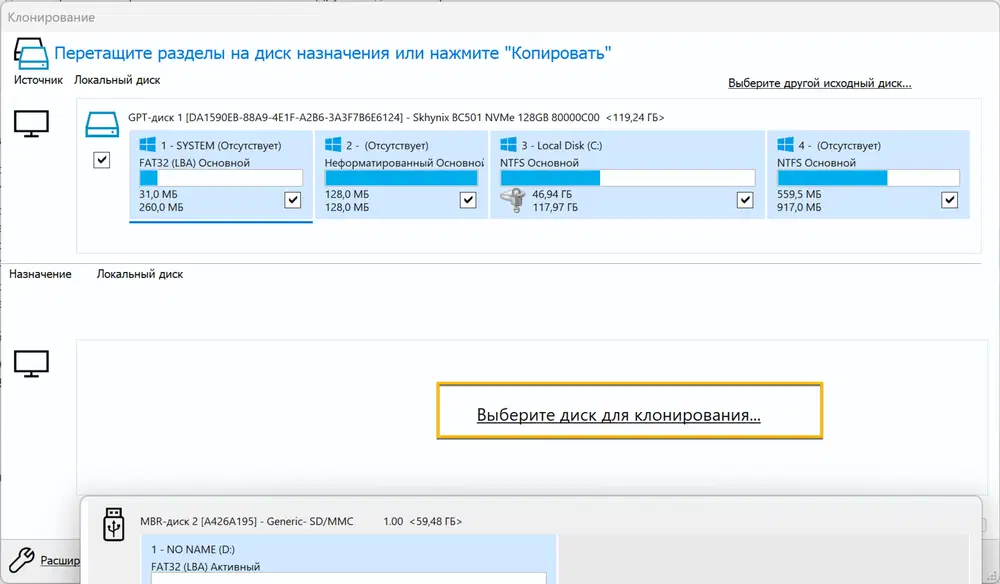The image size is (1000, 584).
Task: Click the source computer monitor icon
Action: pos(30,125)
